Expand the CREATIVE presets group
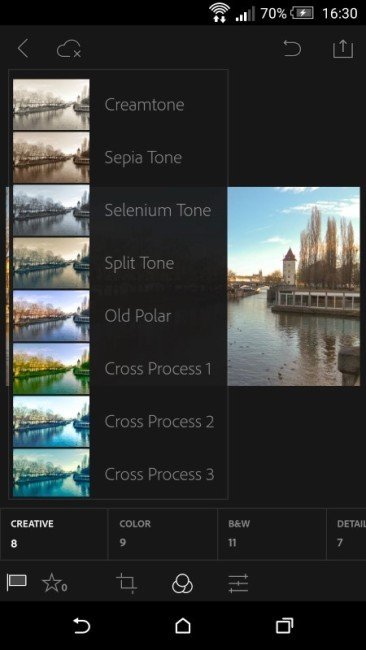Screen dimensions: 366x650 click(54, 534)
